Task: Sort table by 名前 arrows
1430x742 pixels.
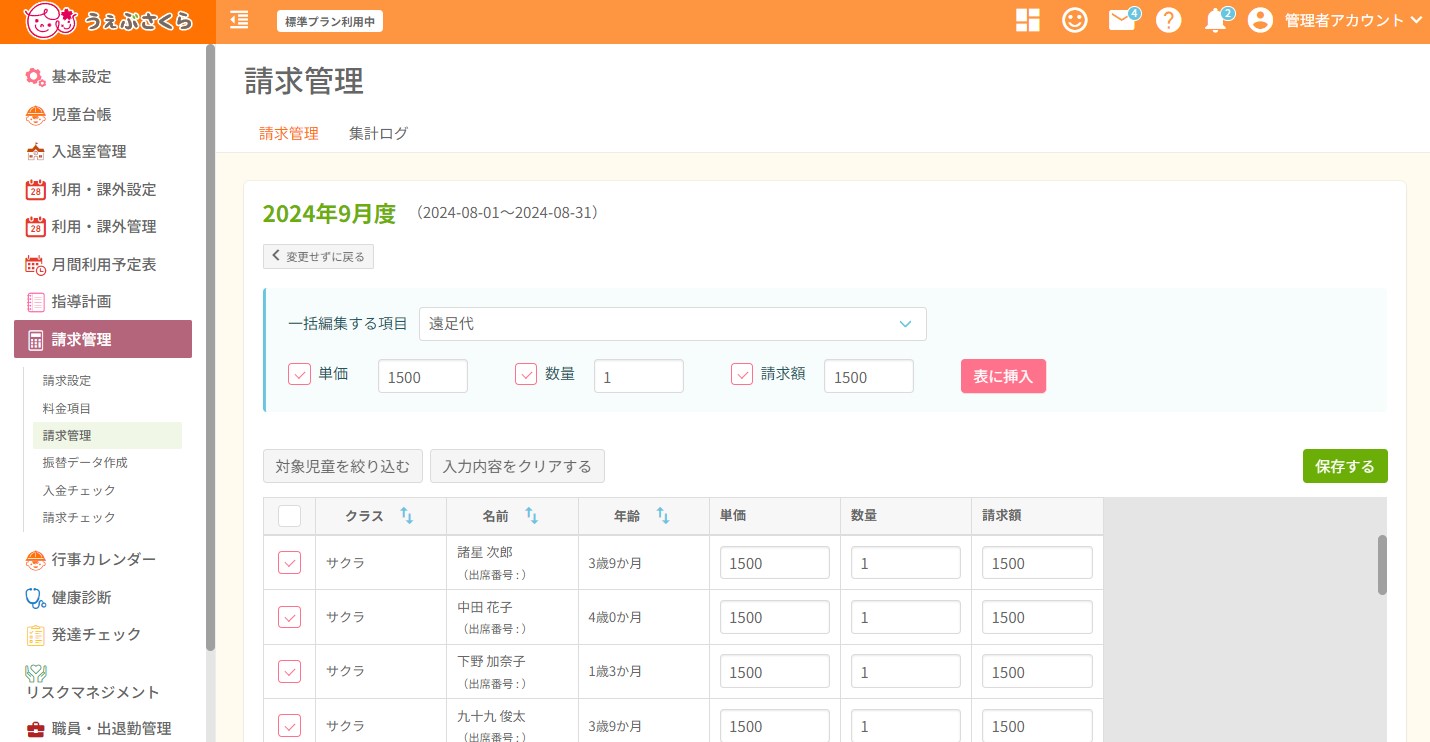Action: 532,516
